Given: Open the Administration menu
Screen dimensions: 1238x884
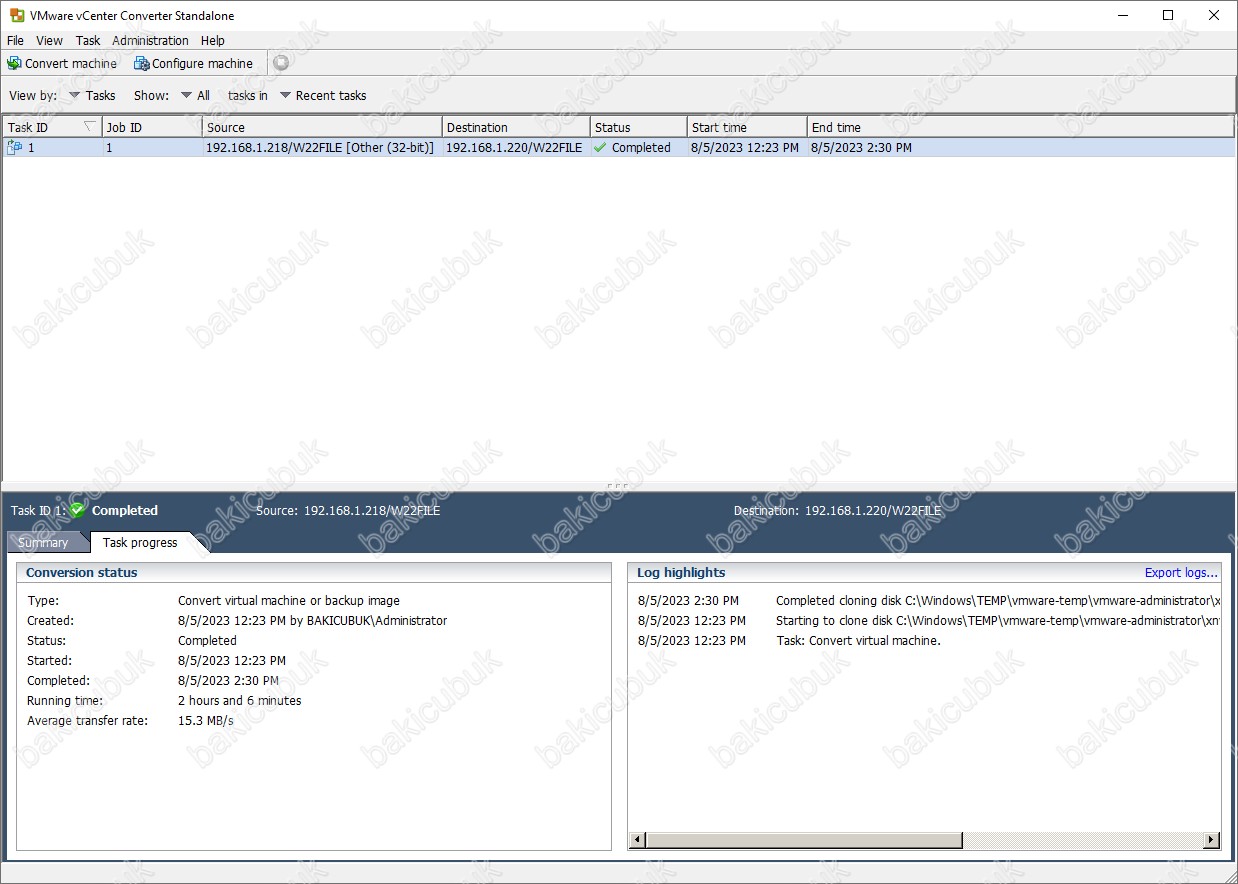Looking at the screenshot, I should 150,40.
